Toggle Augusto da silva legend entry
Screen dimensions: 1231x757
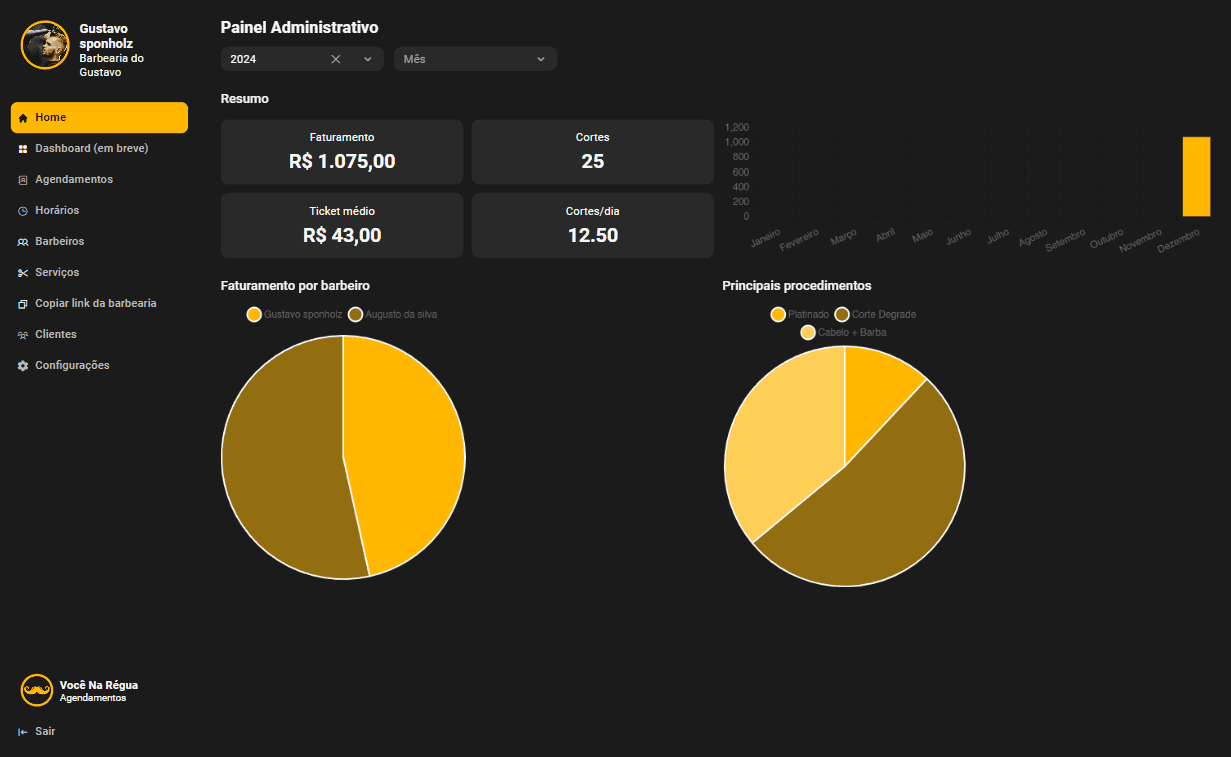393,314
